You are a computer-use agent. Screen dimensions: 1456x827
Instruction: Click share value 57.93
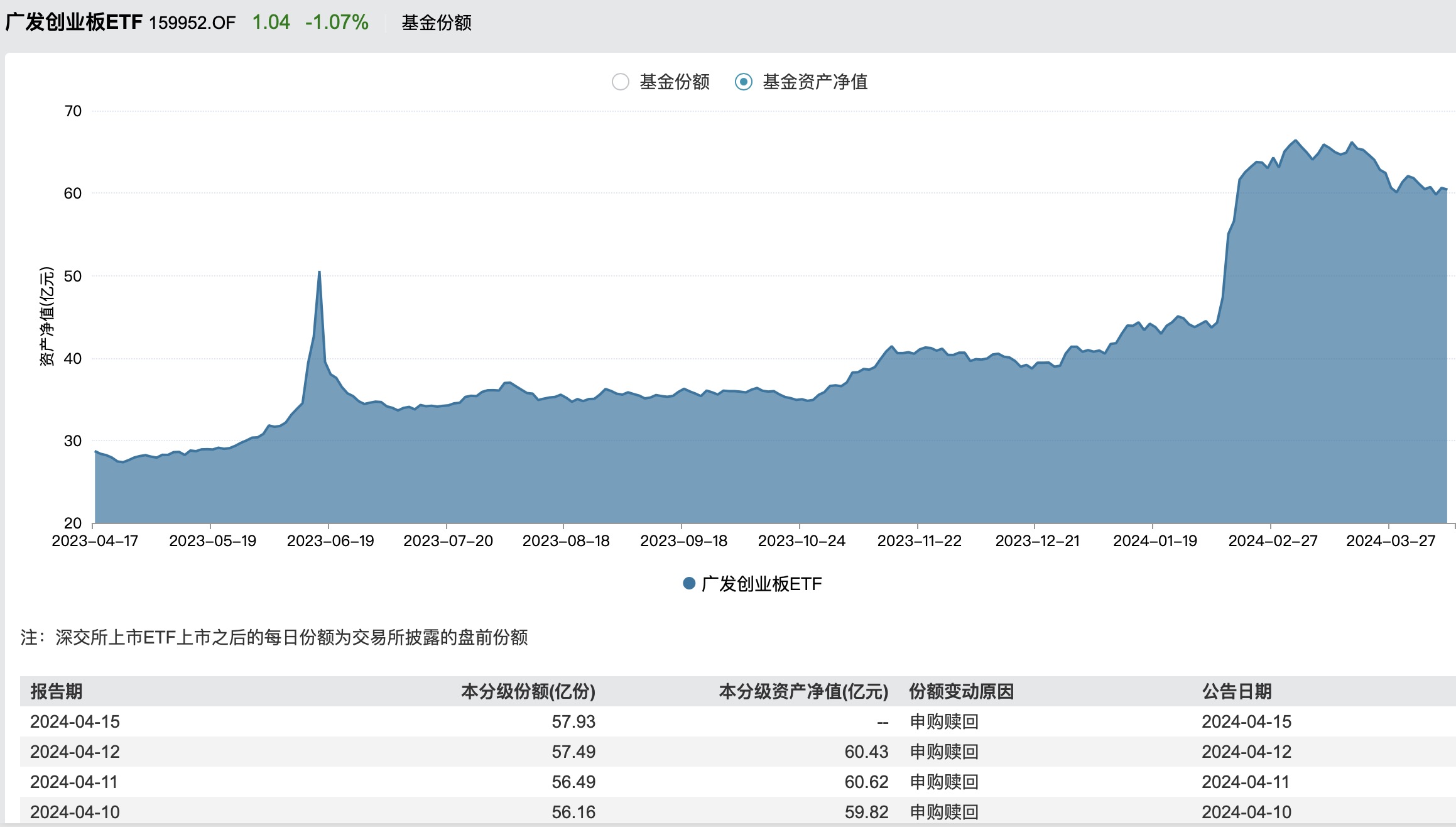coord(573,721)
